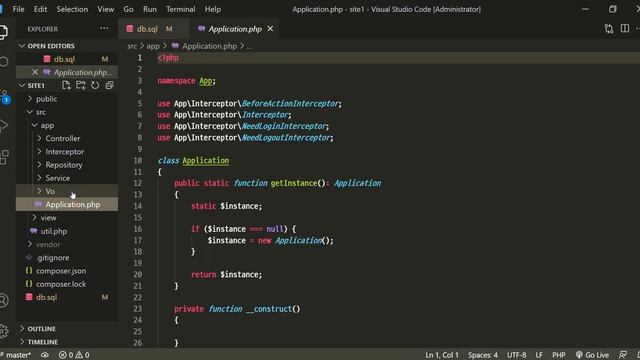The width and height of the screenshot is (640, 360).
Task: Open Source Control view with badge
Action: [4, 96]
